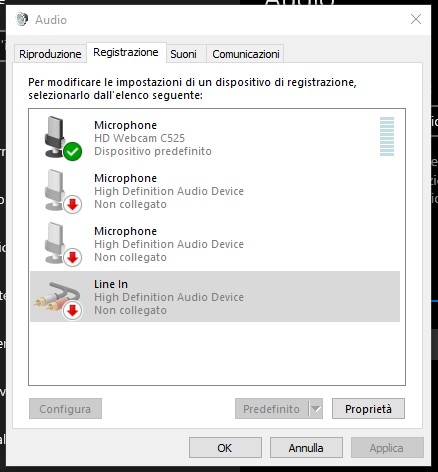438x472 pixels.
Task: Cancel the dialog with Annulla
Action: [306, 448]
